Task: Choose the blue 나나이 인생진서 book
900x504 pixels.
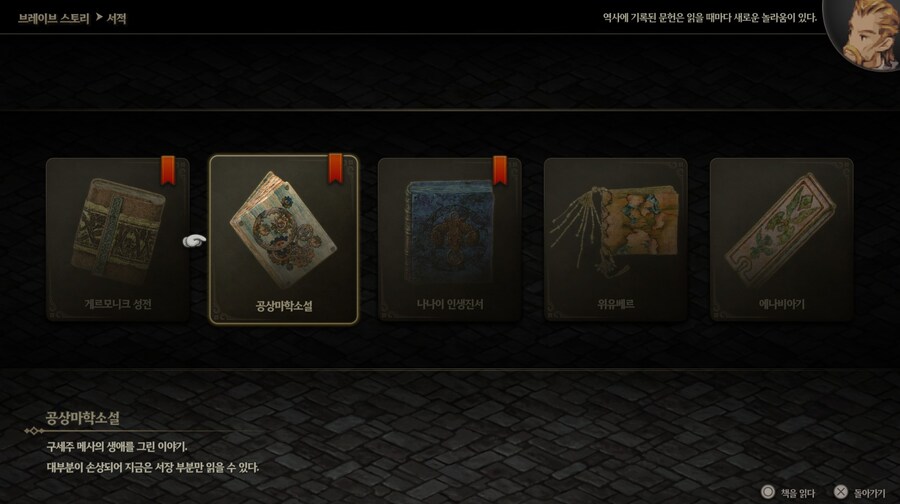Action: coord(449,239)
